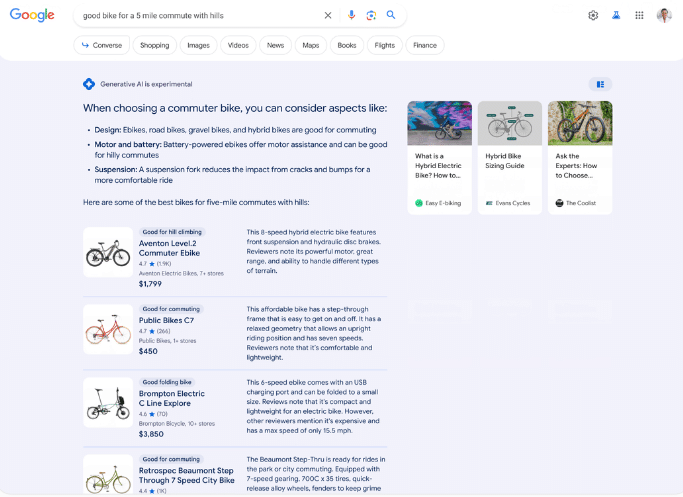Click the $3,850 price
This screenshot has width=683, height=497.
[x=151, y=434]
